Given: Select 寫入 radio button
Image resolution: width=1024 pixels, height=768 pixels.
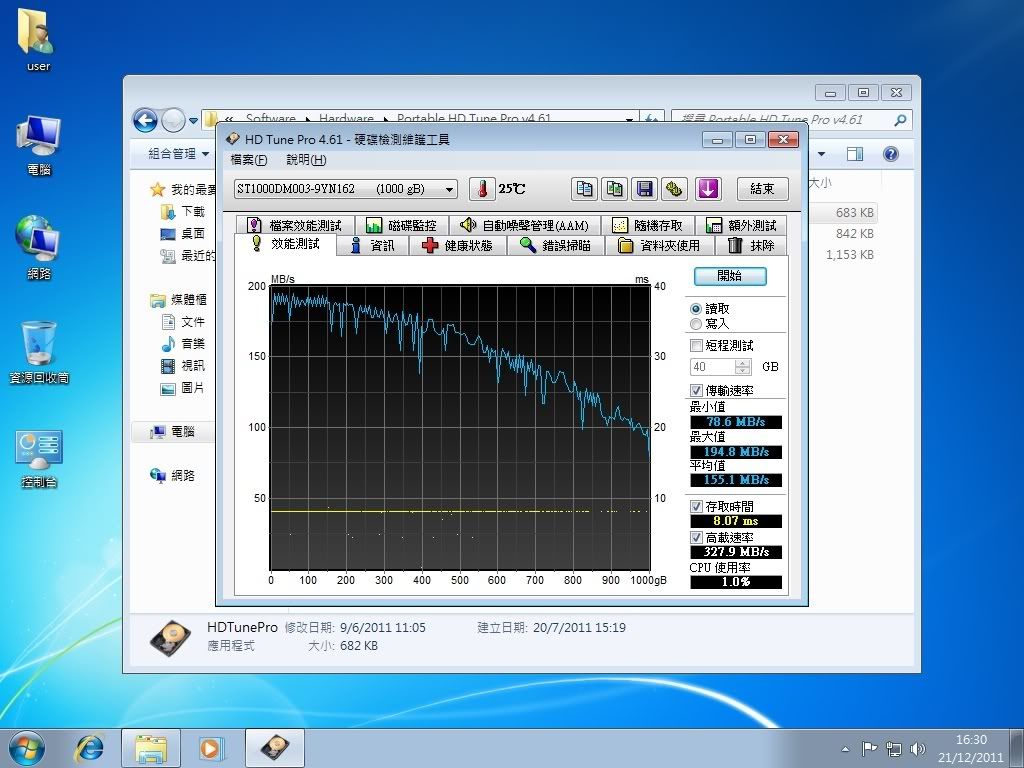Looking at the screenshot, I should [696, 324].
